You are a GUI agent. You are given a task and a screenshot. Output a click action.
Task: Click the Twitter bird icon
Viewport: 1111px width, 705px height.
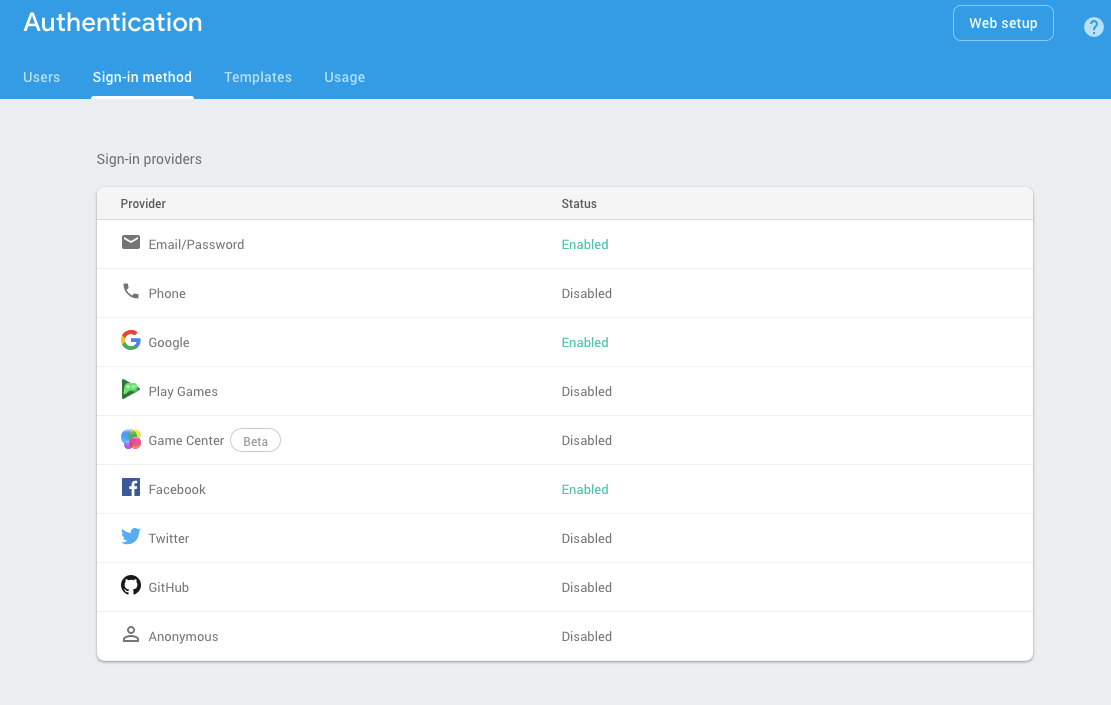tap(130, 536)
